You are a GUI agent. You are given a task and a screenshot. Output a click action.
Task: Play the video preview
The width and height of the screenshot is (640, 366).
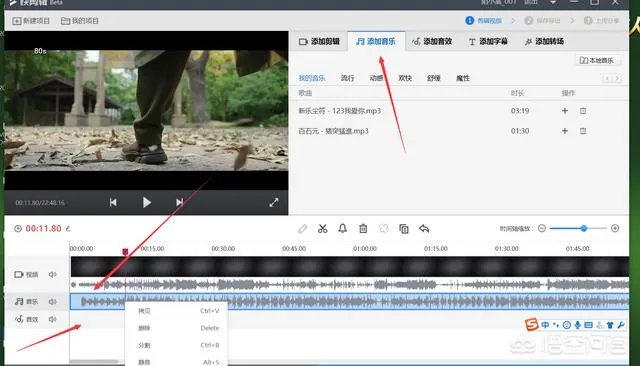tap(147, 202)
